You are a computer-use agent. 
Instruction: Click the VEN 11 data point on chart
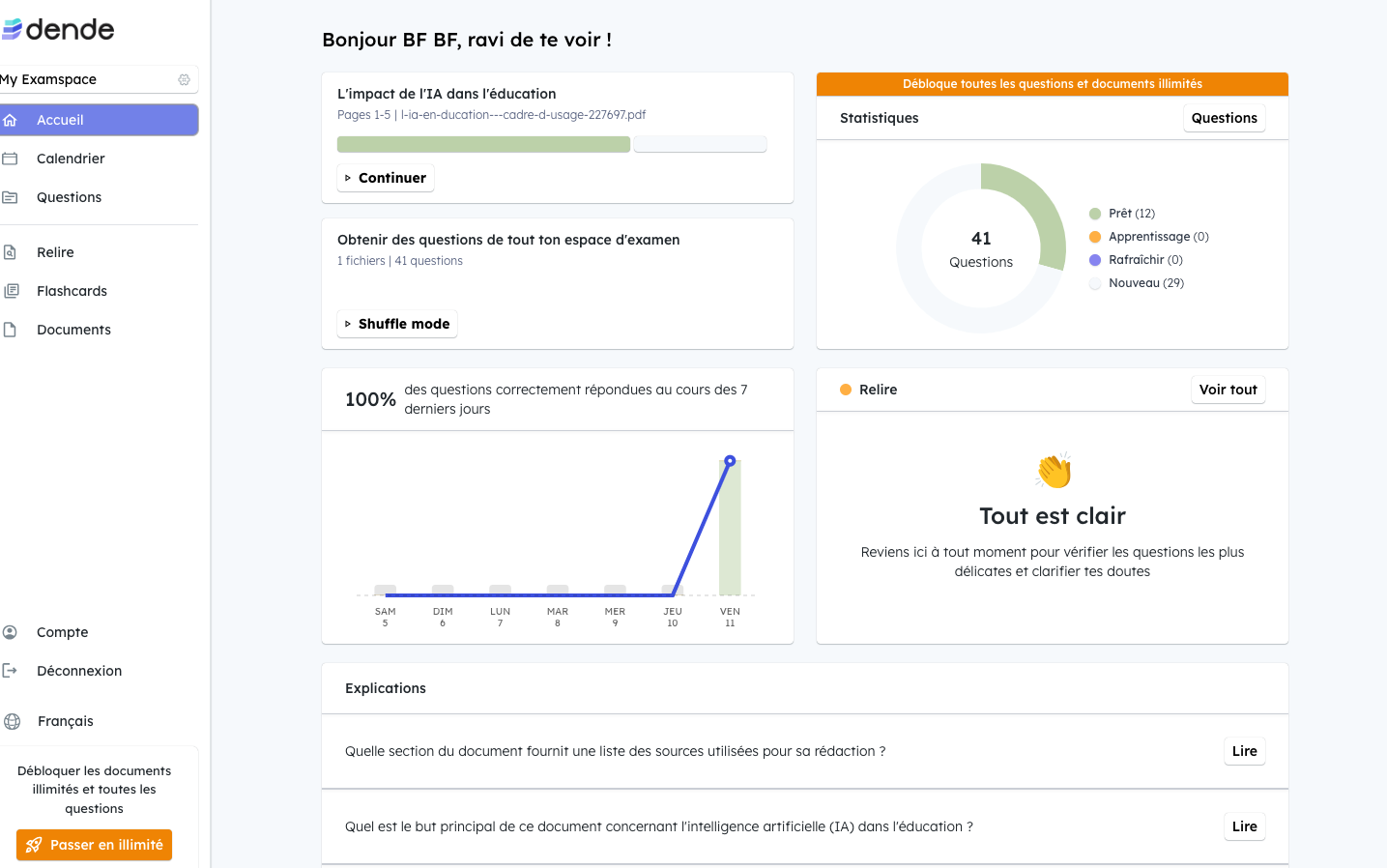[x=730, y=461]
